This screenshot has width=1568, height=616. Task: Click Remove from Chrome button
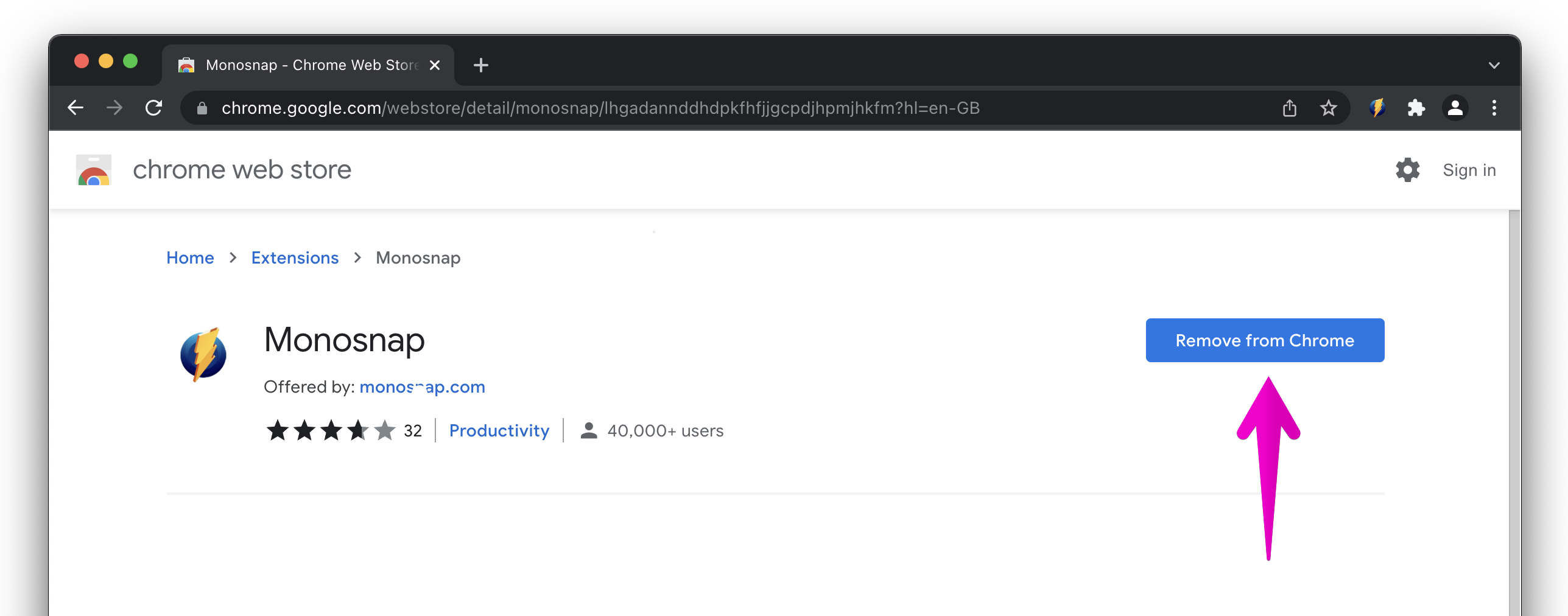click(1265, 340)
